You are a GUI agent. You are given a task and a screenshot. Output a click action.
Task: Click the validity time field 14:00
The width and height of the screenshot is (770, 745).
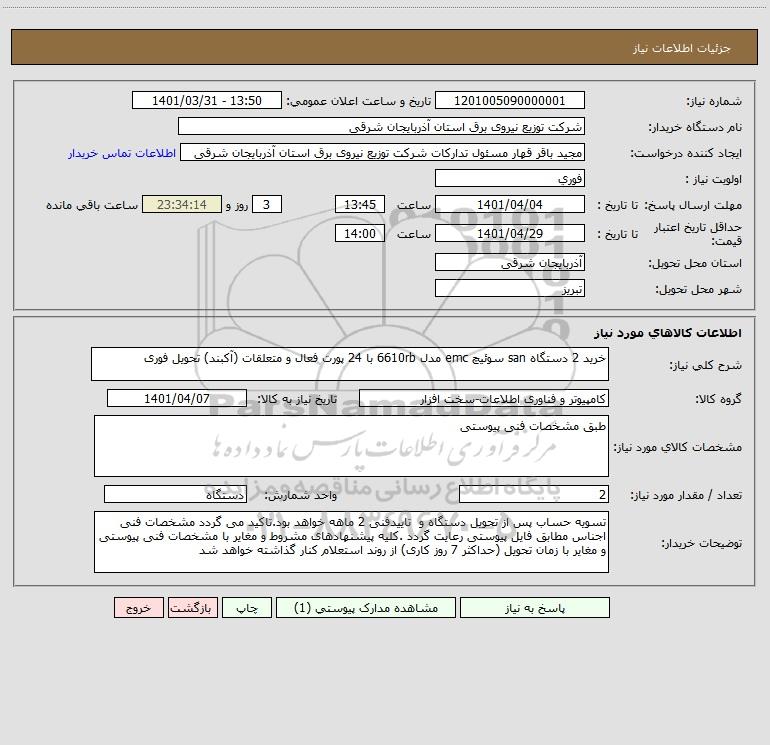tap(359, 233)
